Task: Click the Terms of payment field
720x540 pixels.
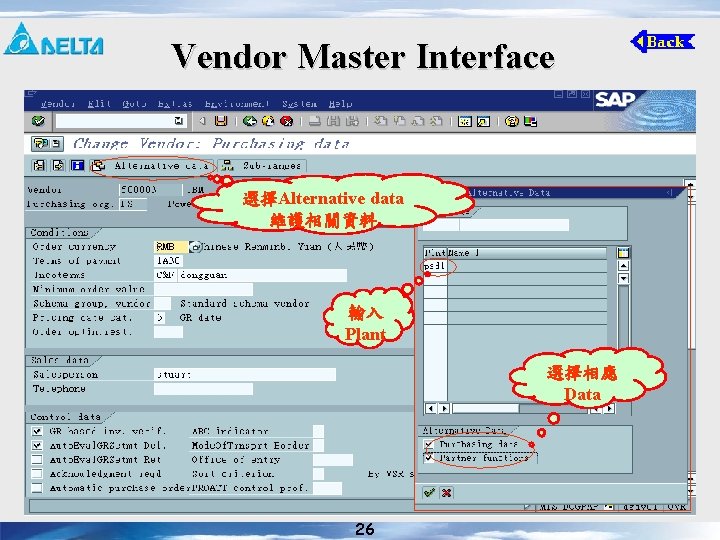Action: pos(168,261)
